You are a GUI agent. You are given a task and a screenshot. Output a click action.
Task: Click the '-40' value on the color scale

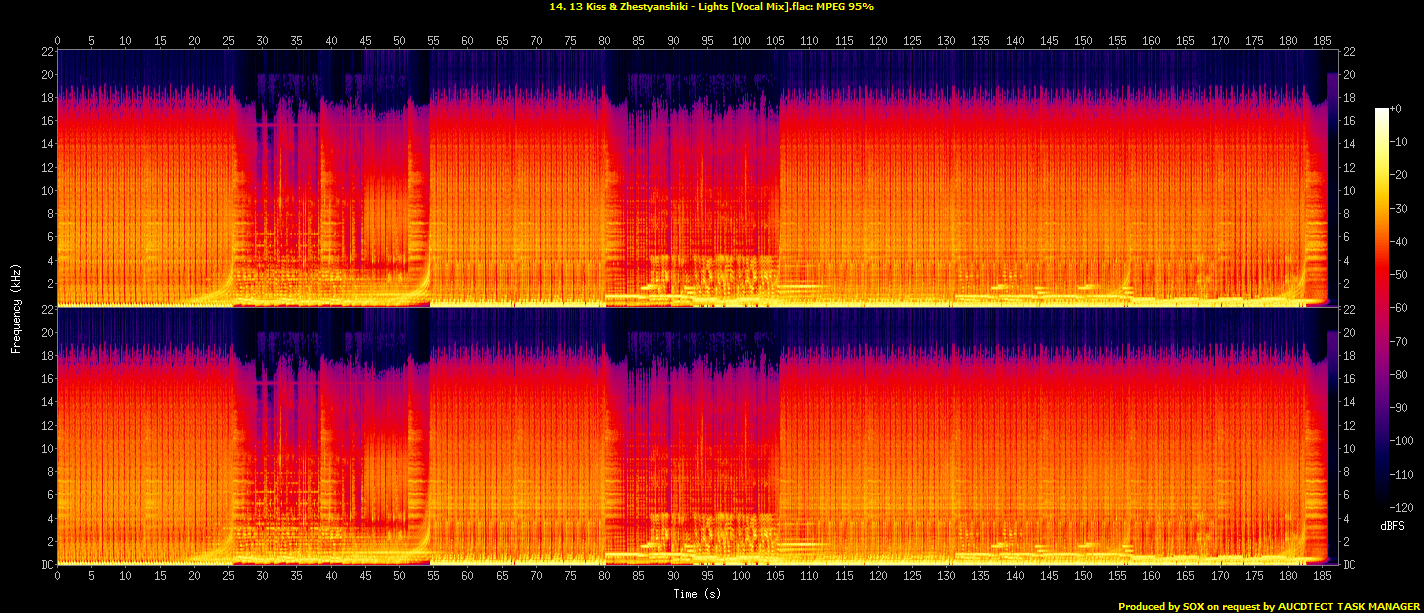point(1400,240)
